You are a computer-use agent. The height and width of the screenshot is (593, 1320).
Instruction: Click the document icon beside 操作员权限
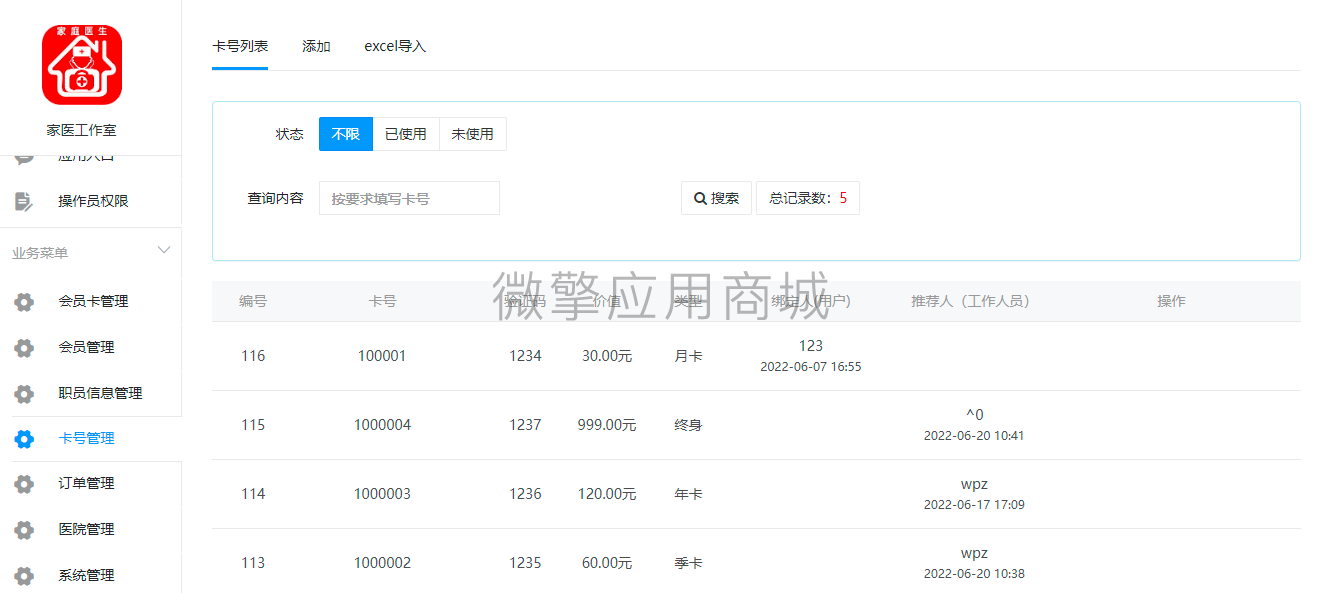coord(24,201)
